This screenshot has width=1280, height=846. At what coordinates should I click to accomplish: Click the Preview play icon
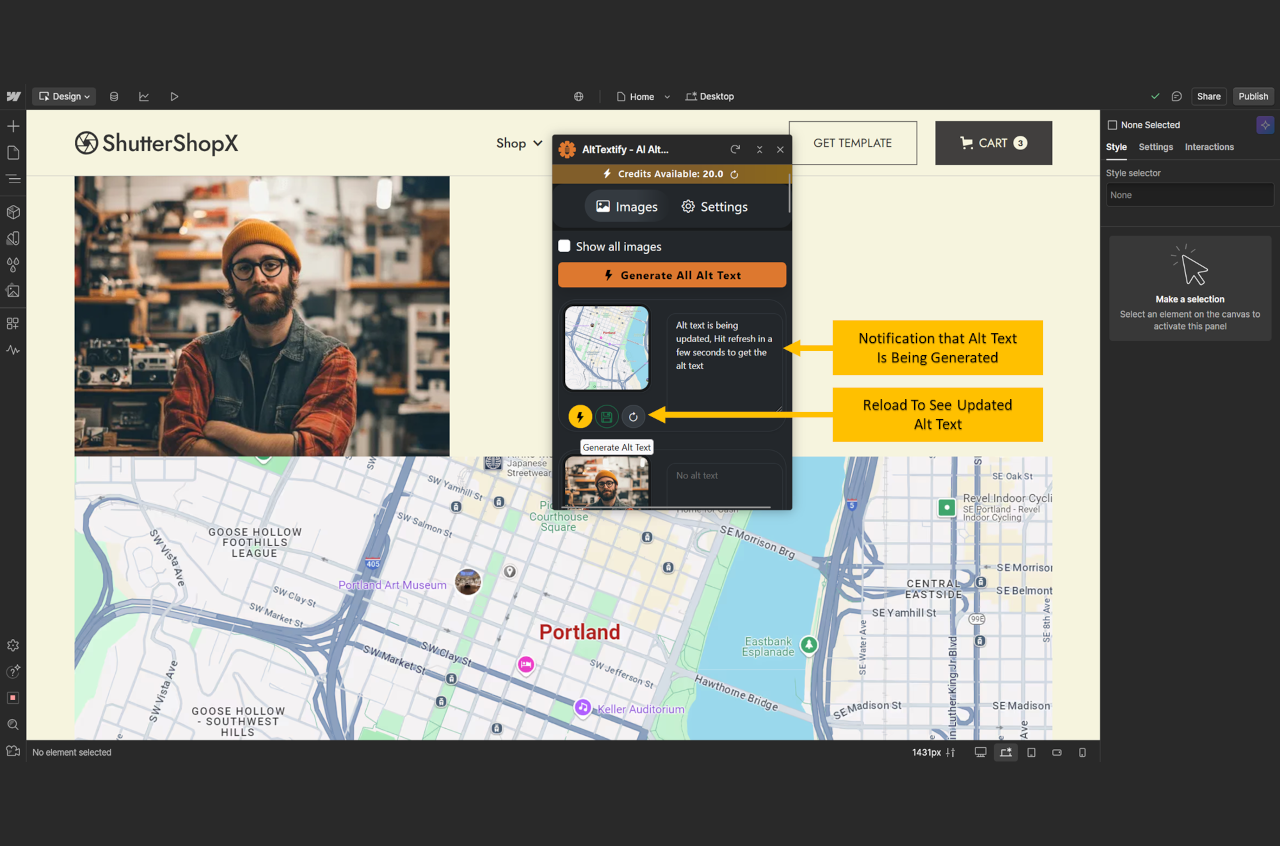point(174,97)
